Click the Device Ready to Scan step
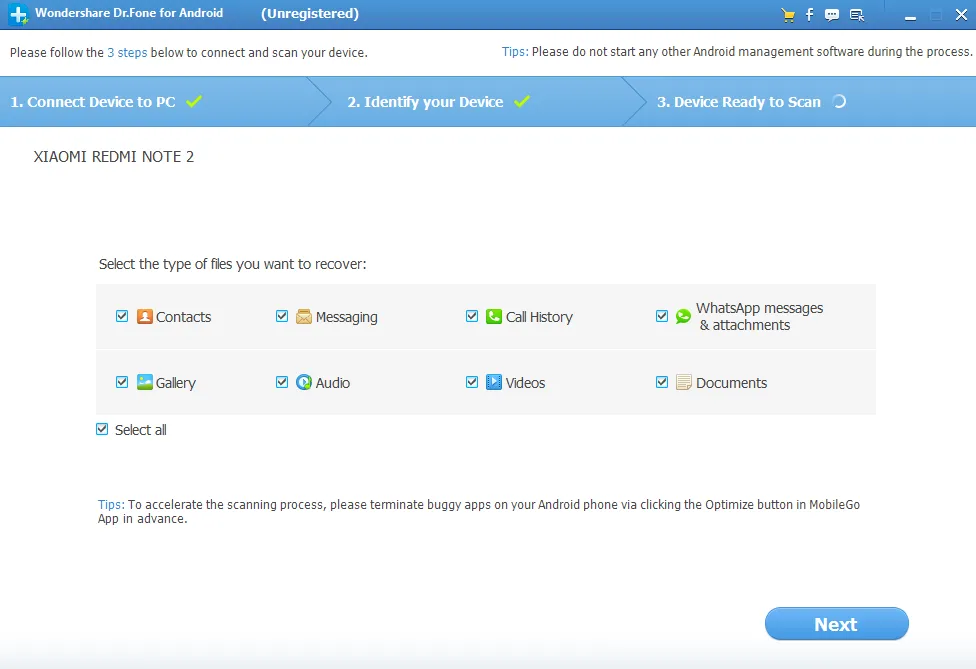Screen dimensions: 976x669 pos(738,102)
